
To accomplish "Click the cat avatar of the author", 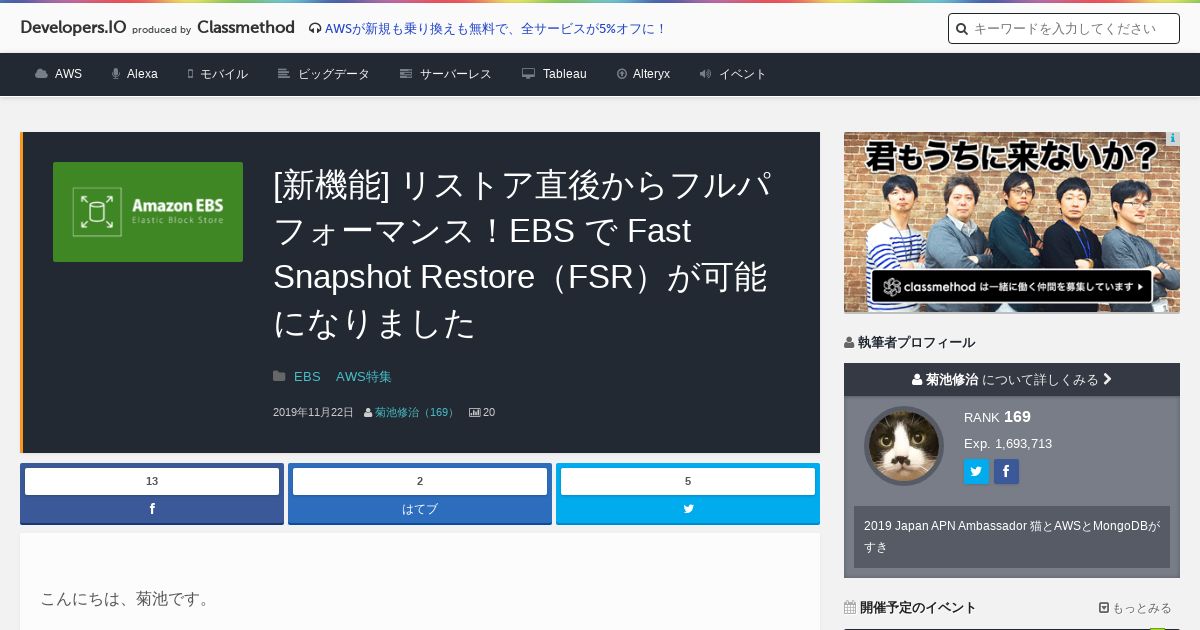I will click(904, 446).
